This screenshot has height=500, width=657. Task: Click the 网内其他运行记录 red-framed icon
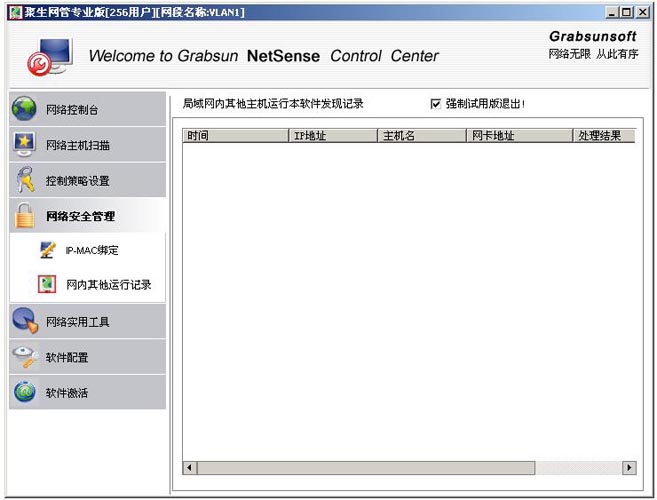pyautogui.click(x=47, y=284)
